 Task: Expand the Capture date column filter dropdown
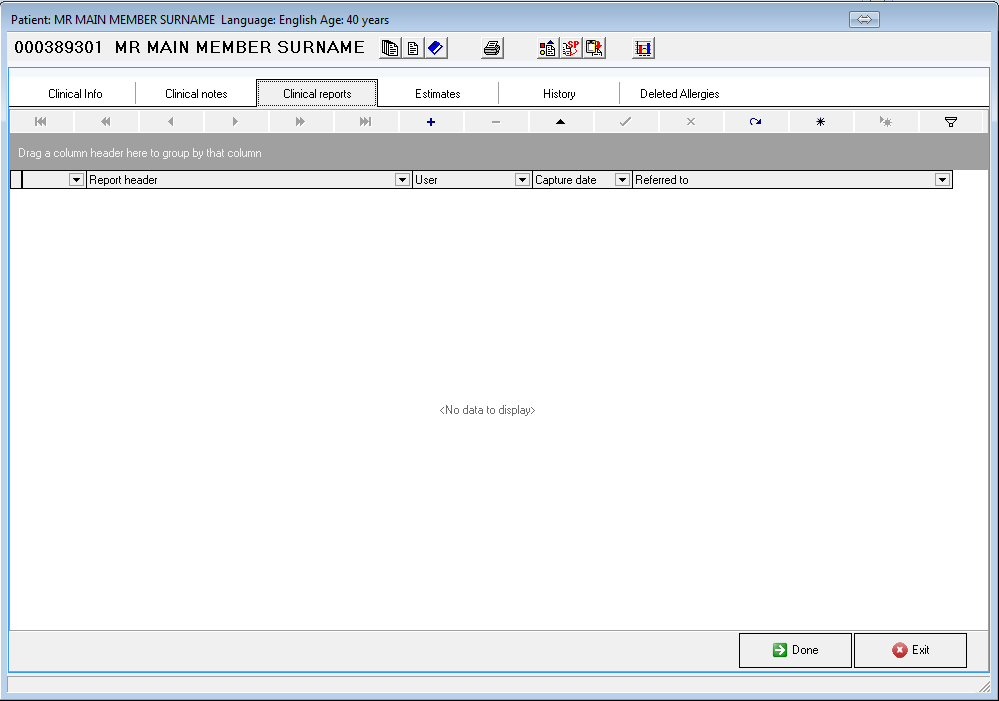coord(622,180)
